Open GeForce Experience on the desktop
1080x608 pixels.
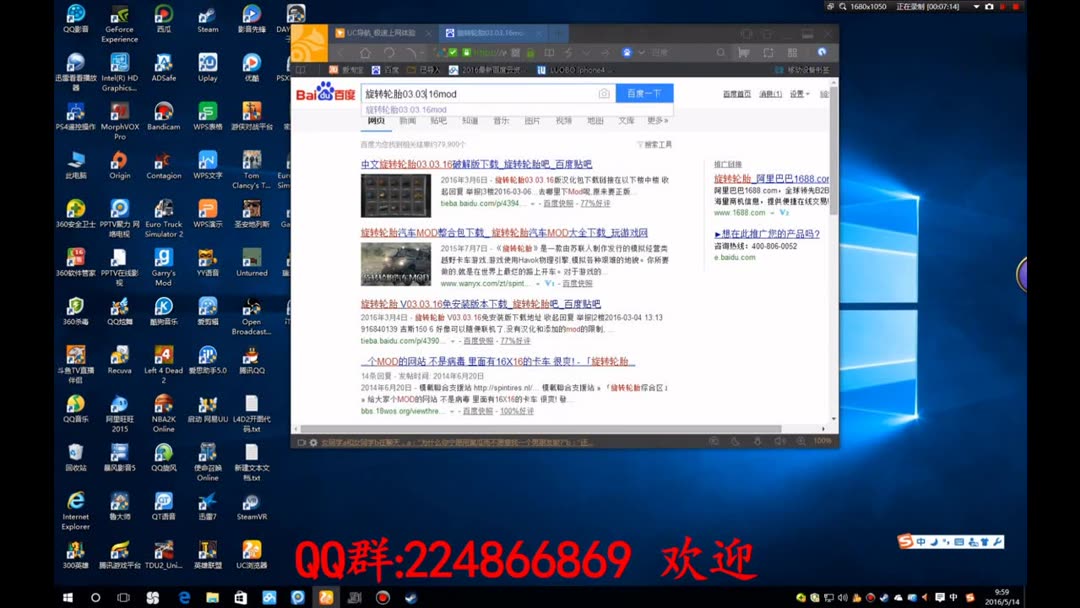click(x=118, y=16)
